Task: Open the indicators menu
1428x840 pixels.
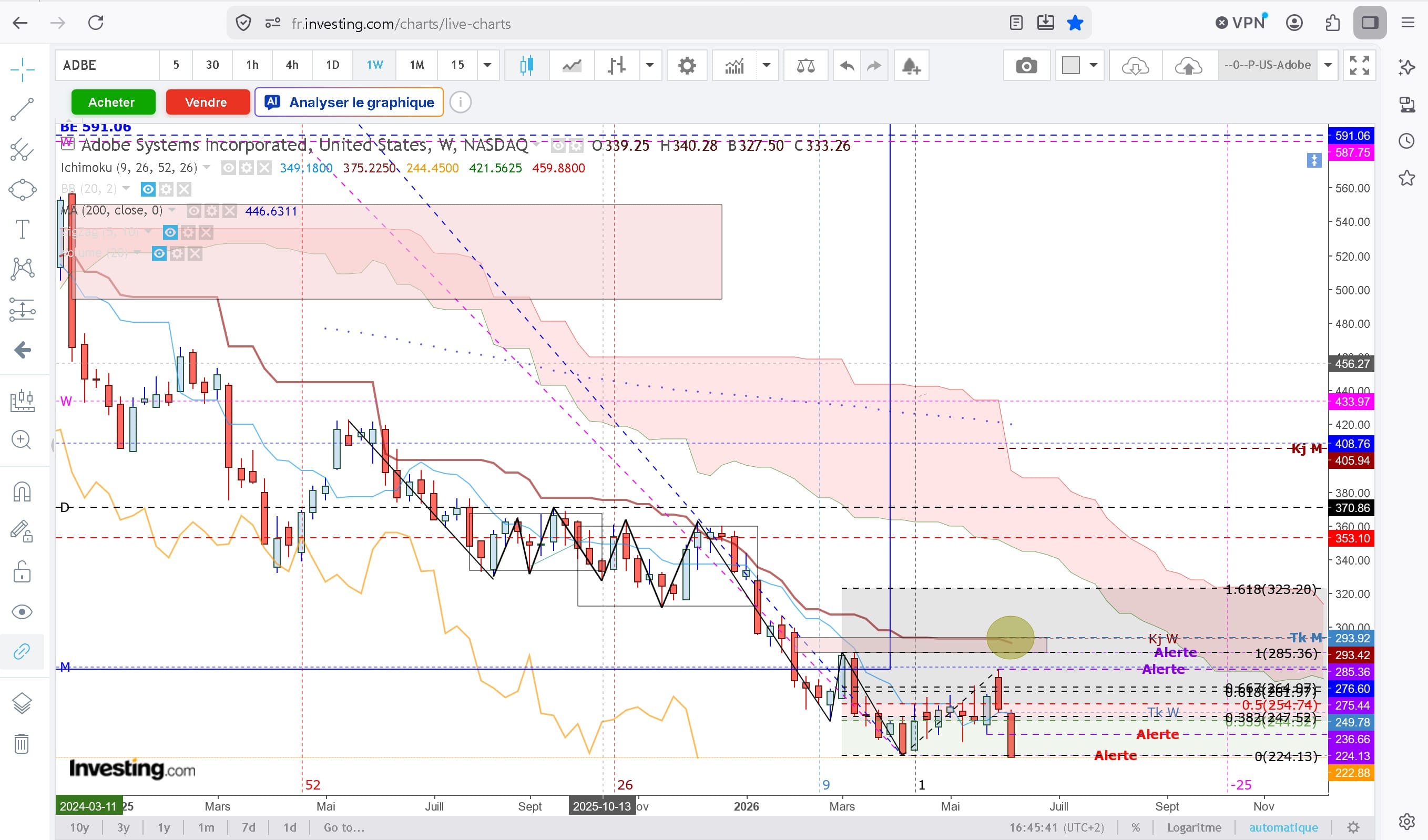Action: coord(735,65)
